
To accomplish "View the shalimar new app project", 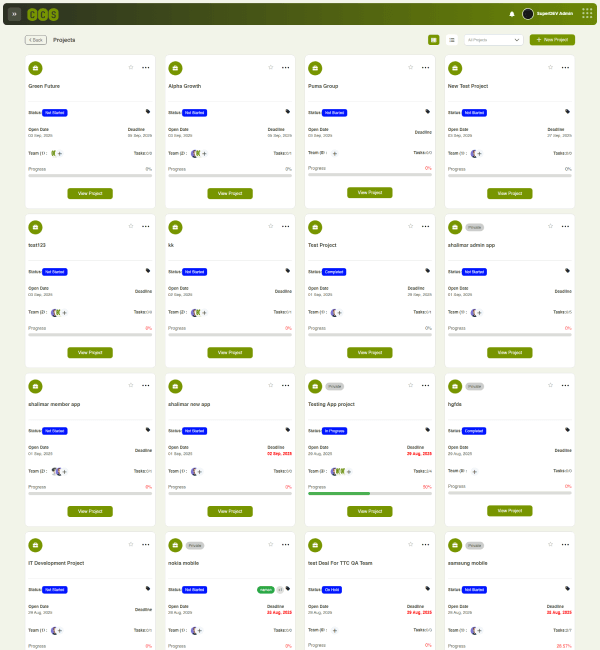I will point(230,511).
